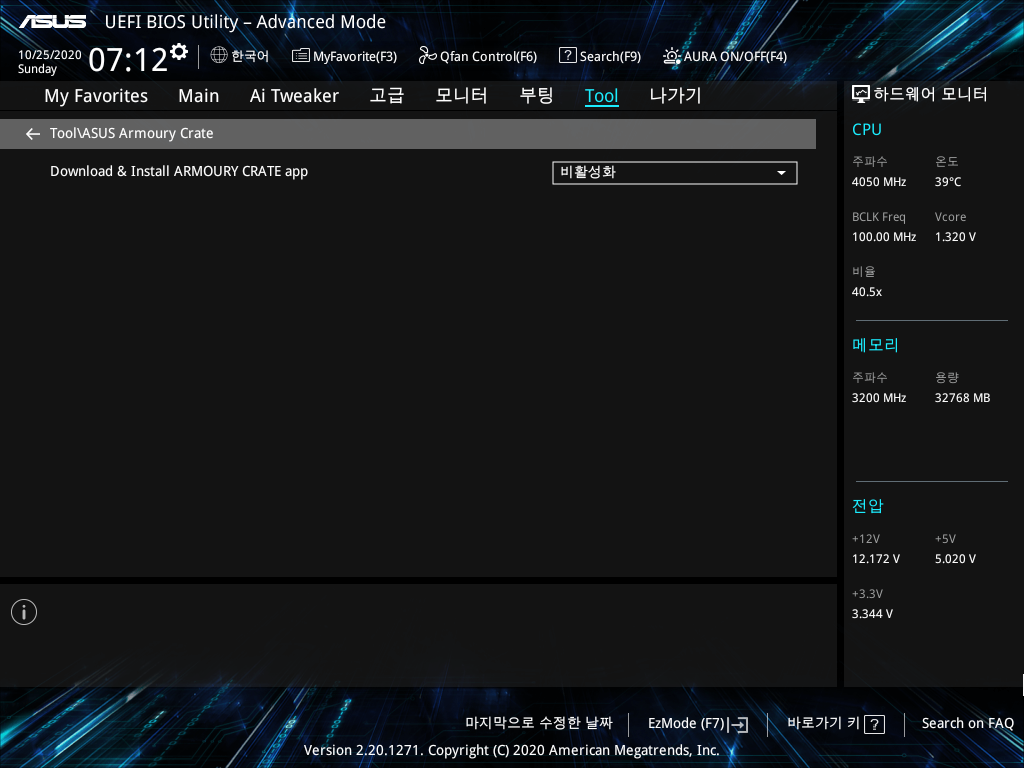Open the 부팅 tab

pos(536,95)
